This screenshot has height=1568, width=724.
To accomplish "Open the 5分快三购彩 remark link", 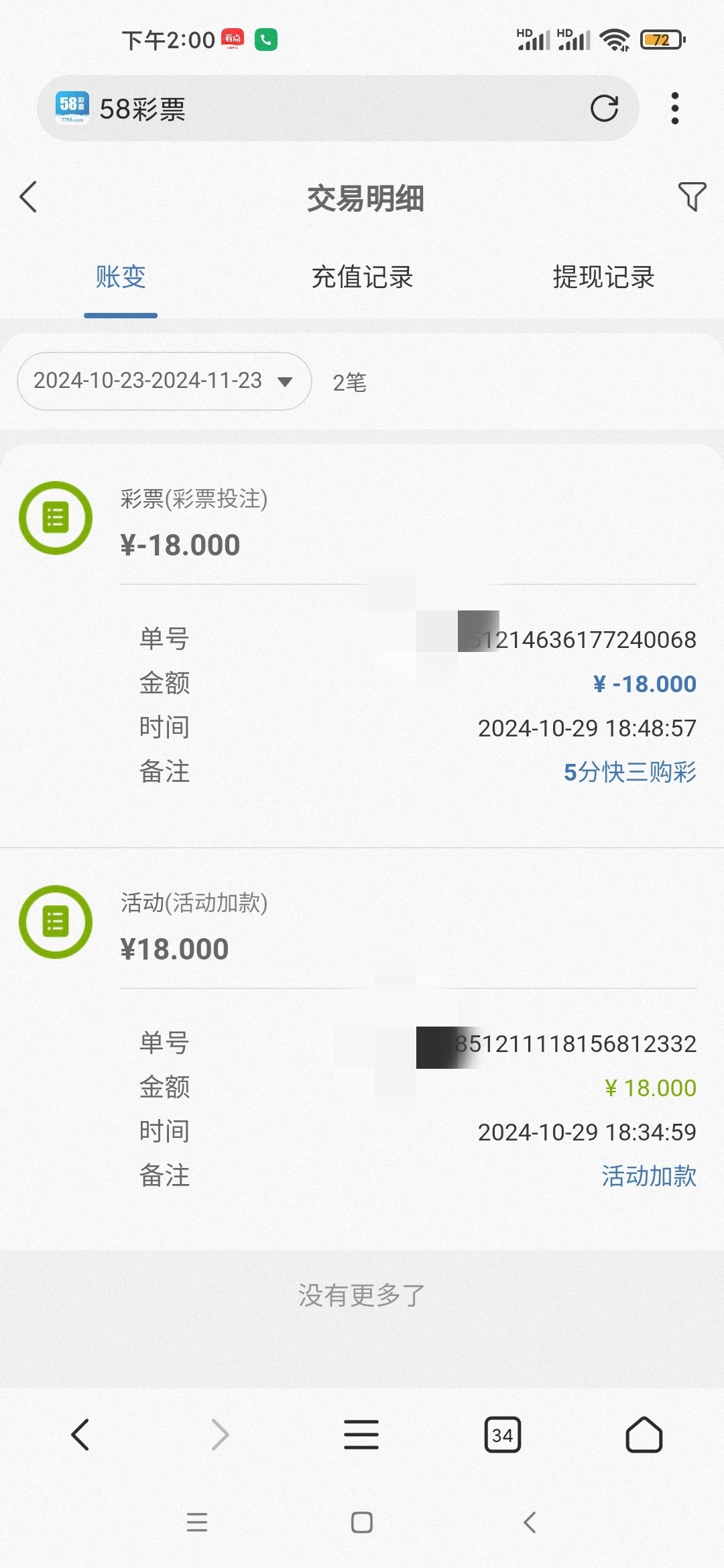I will 629,772.
